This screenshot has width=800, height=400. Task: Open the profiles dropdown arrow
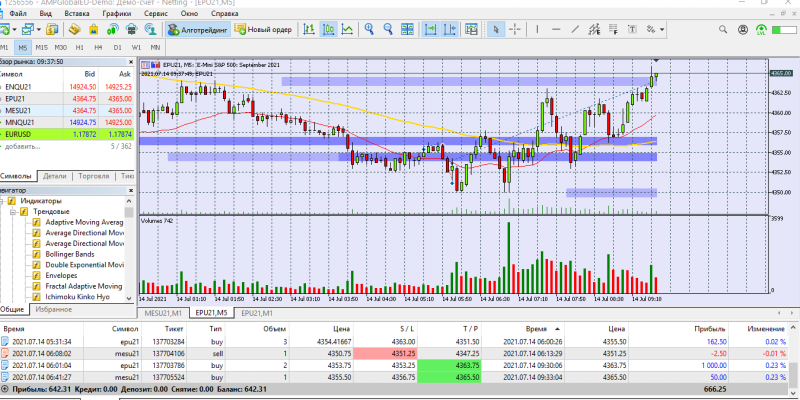(39, 30)
